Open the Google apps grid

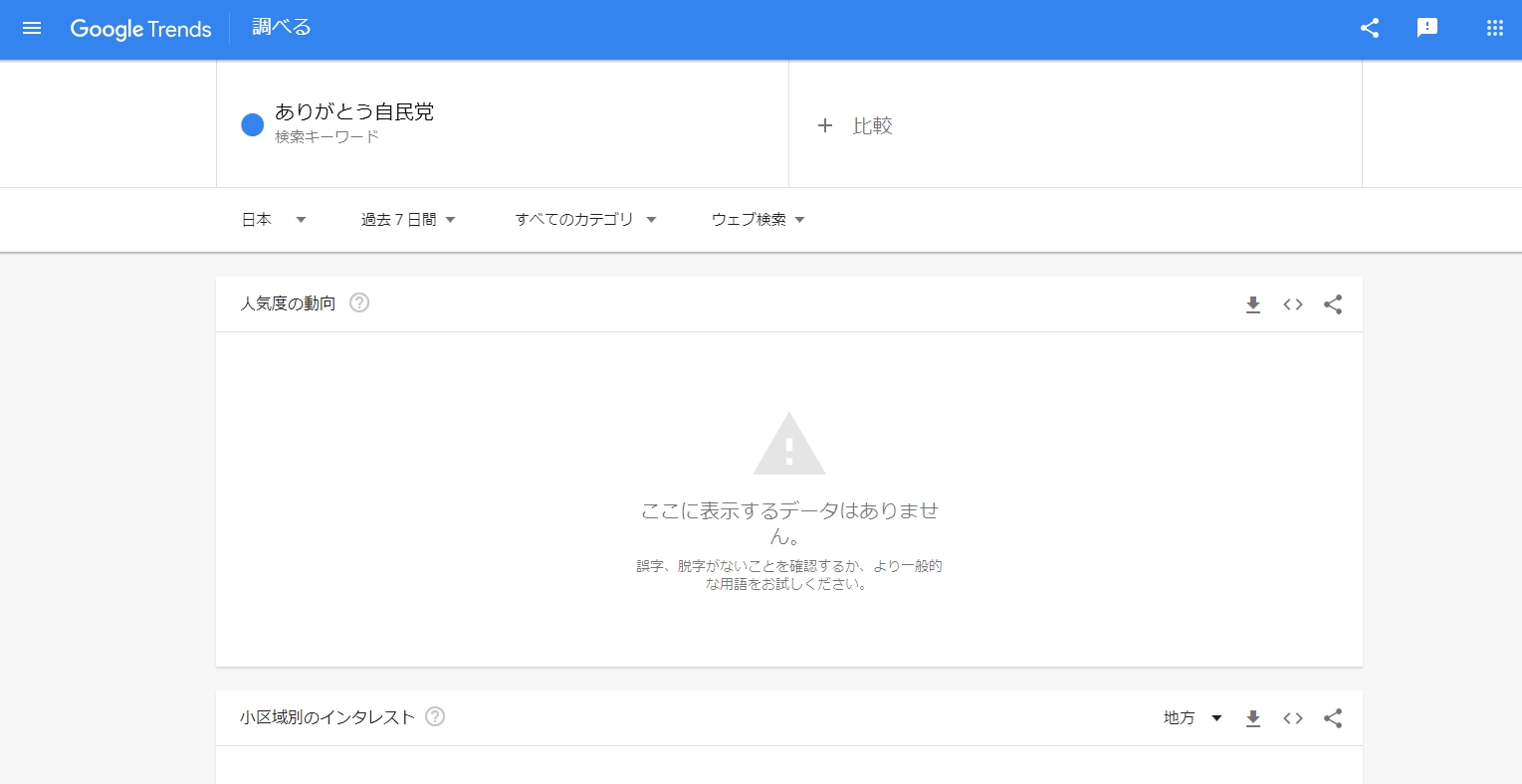1495,28
